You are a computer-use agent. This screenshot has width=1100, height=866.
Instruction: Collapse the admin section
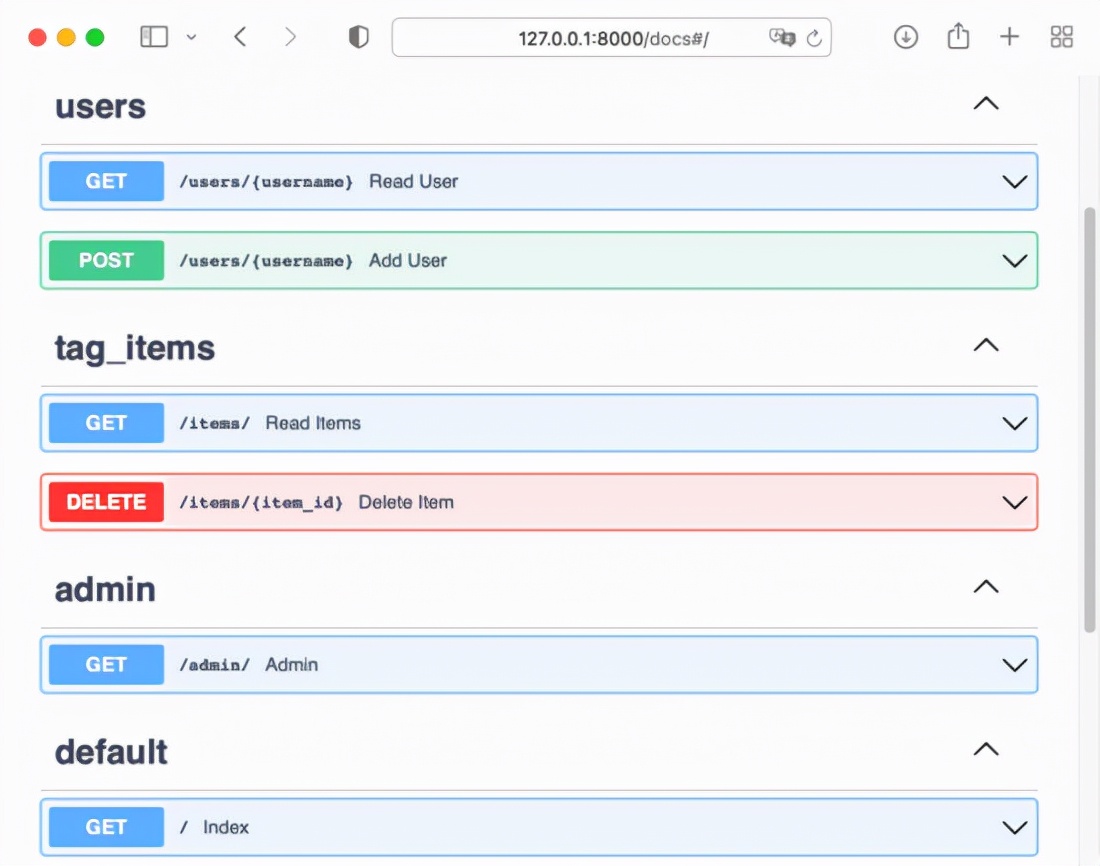click(x=986, y=587)
